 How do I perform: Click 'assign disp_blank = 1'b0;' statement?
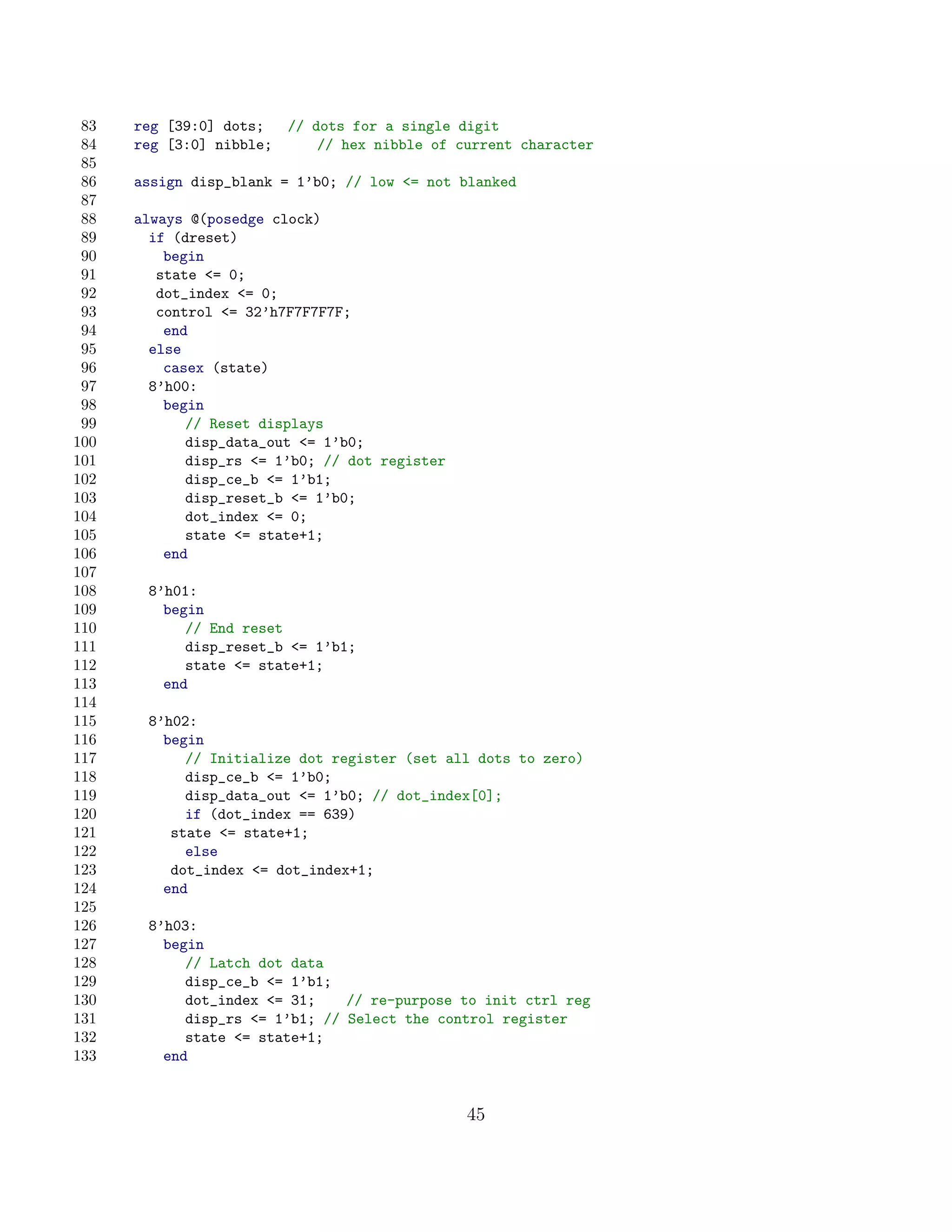(x=235, y=182)
